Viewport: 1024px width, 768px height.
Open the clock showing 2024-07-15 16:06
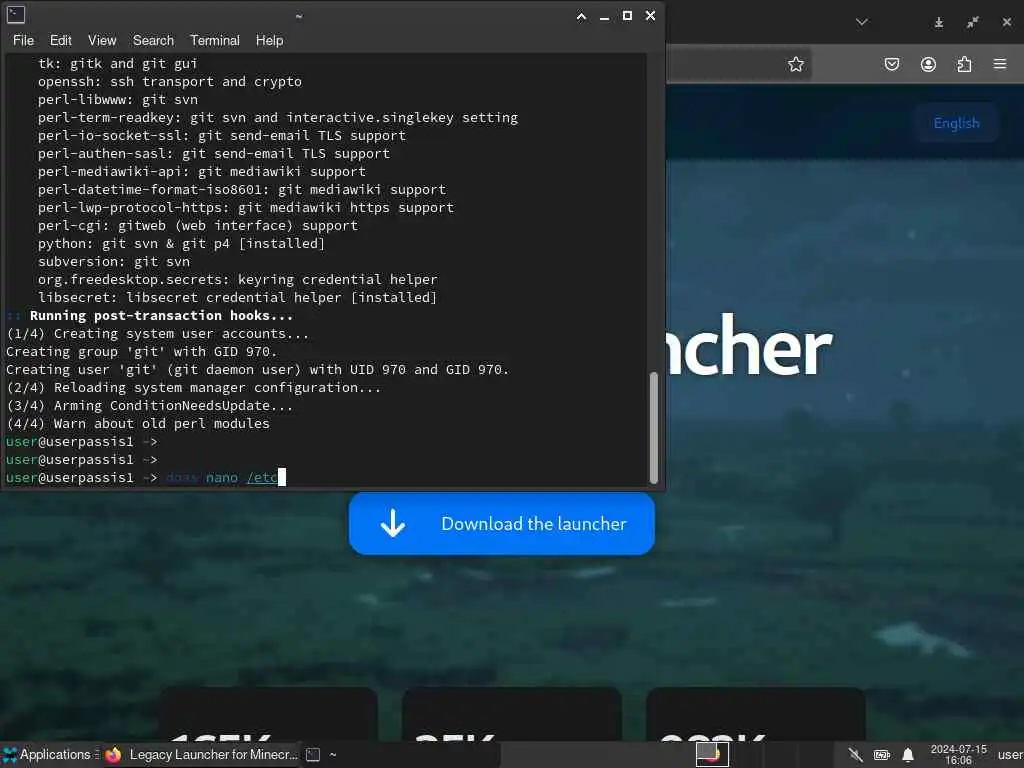click(x=958, y=754)
